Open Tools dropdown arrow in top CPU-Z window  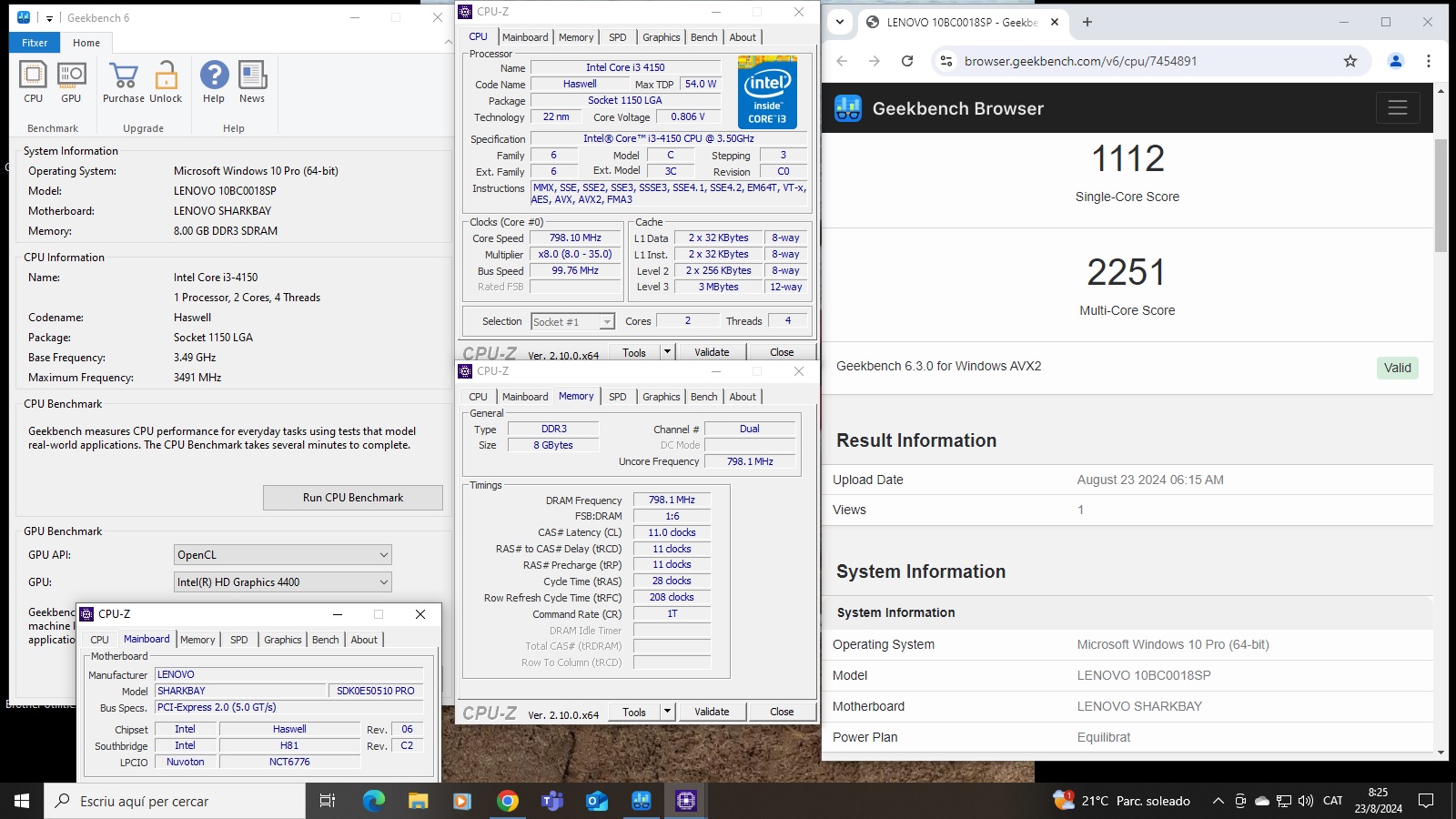[667, 352]
